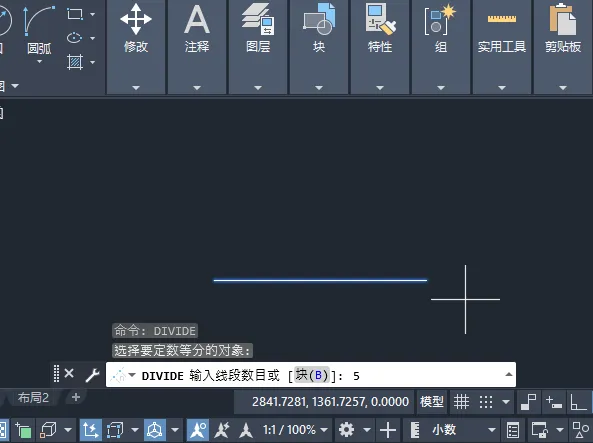
Task: Select the Rectangle tool in the draw panel
Action: tap(75, 14)
